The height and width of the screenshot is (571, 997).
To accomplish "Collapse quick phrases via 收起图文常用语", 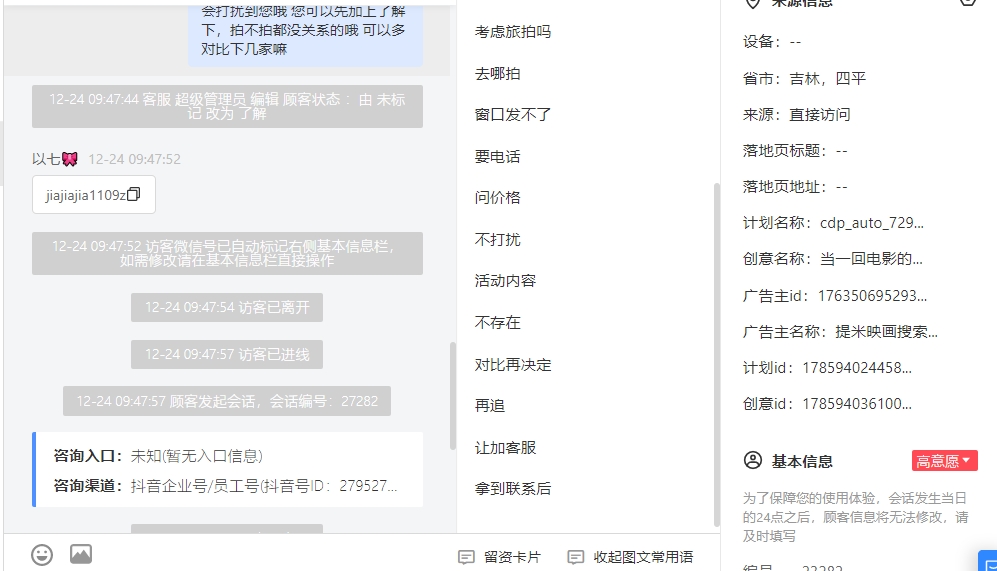I will (x=630, y=557).
